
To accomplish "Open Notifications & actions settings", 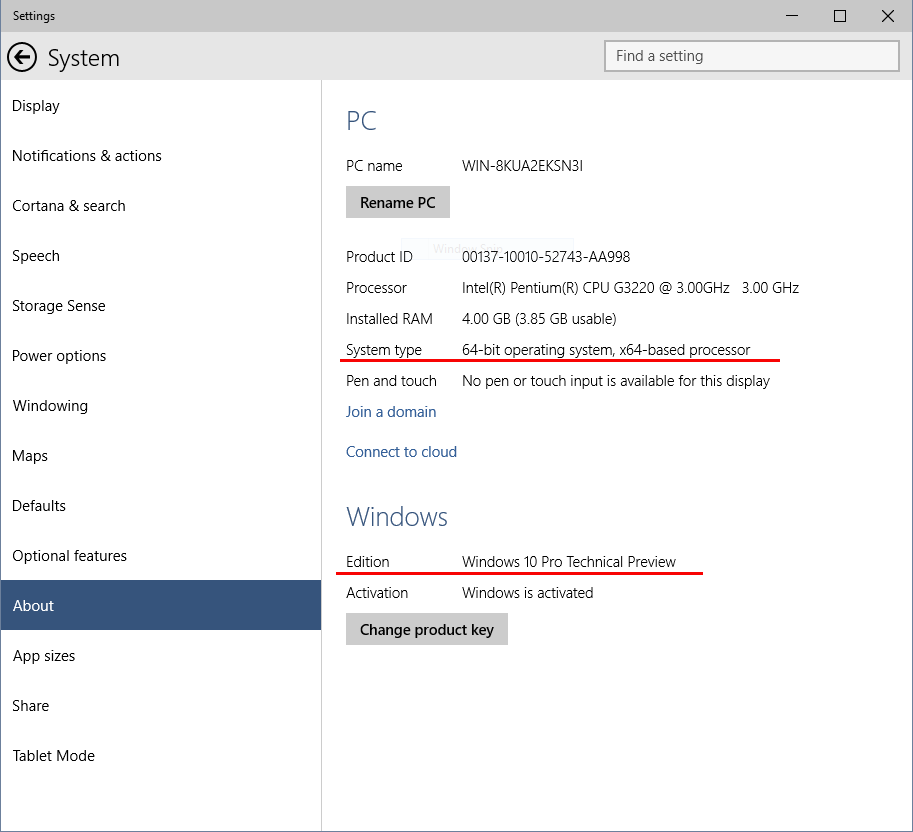I will [161, 156].
